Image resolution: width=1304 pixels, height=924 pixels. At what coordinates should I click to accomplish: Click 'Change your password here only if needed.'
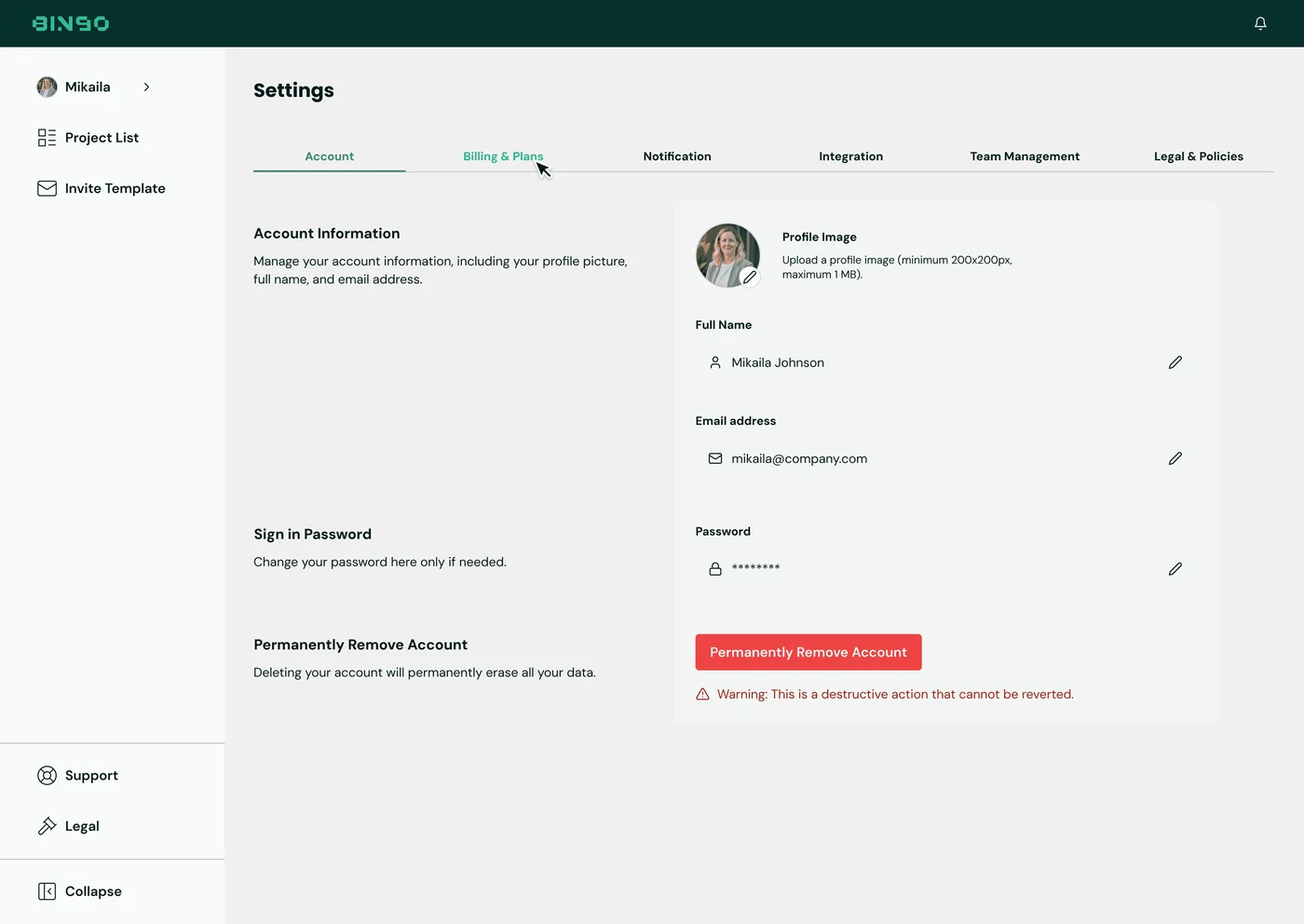click(x=380, y=562)
